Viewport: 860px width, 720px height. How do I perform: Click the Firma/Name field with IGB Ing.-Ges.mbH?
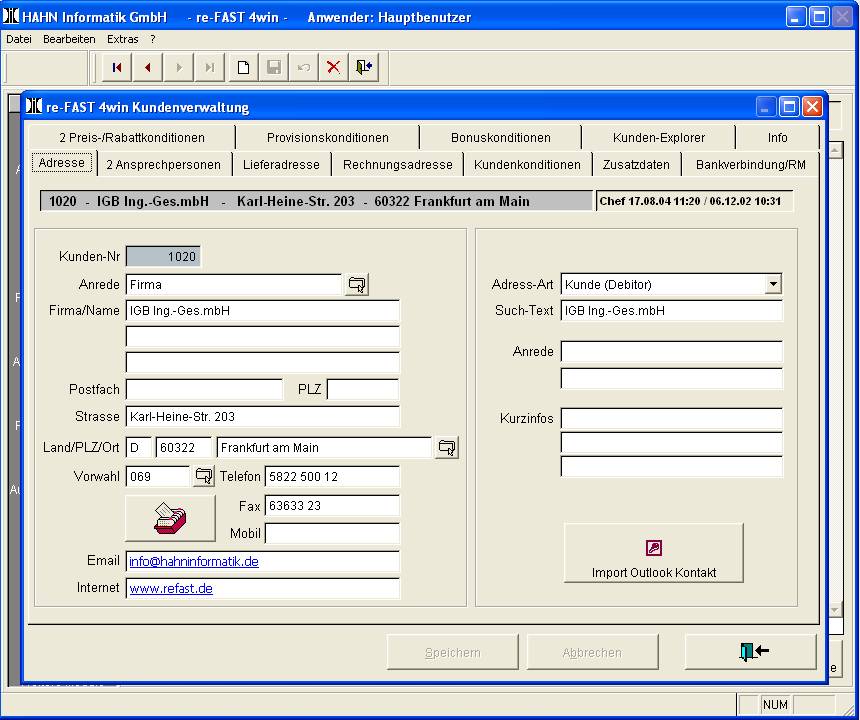pos(263,310)
